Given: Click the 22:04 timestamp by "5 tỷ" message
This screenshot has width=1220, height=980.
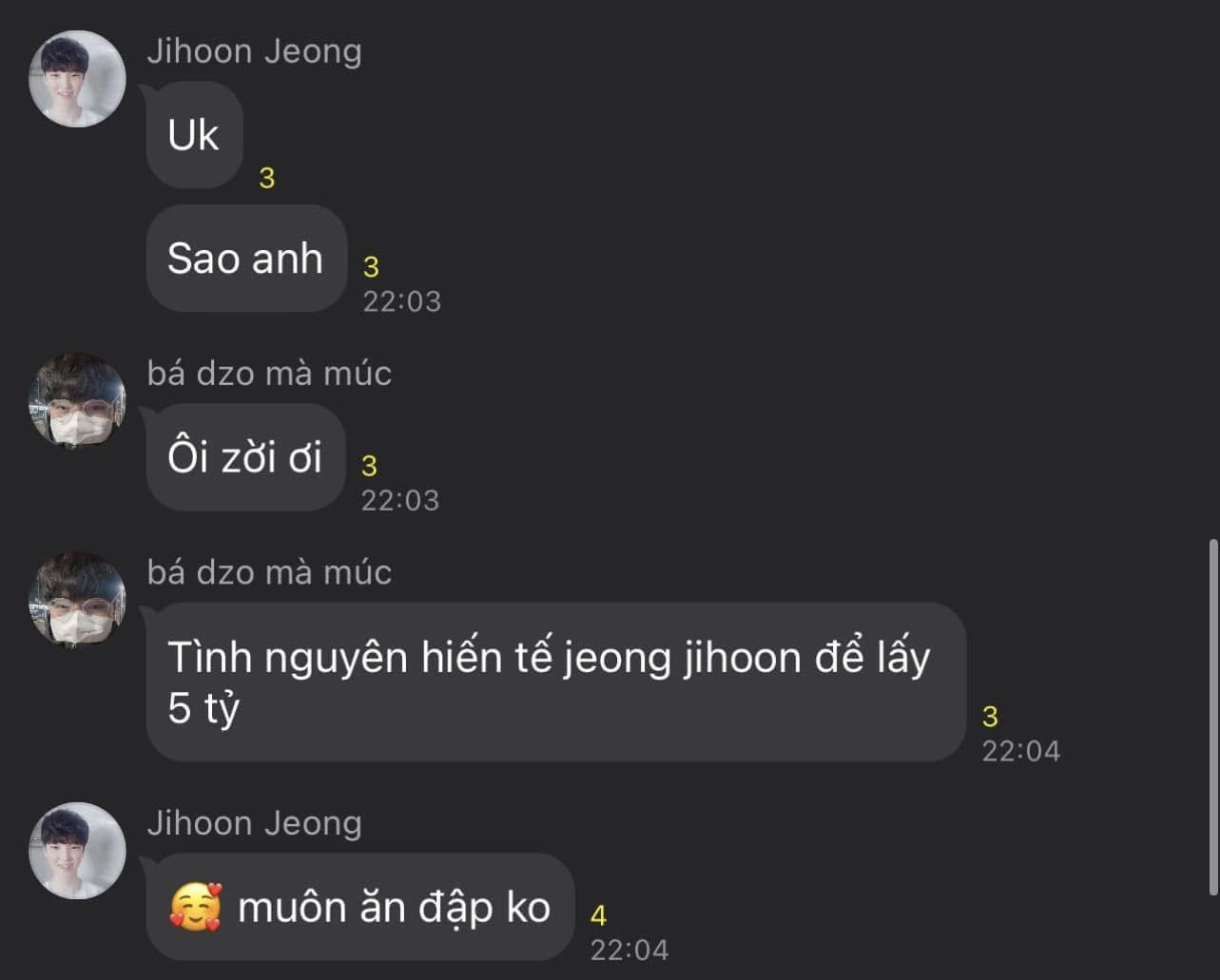Looking at the screenshot, I should pos(1020,751).
